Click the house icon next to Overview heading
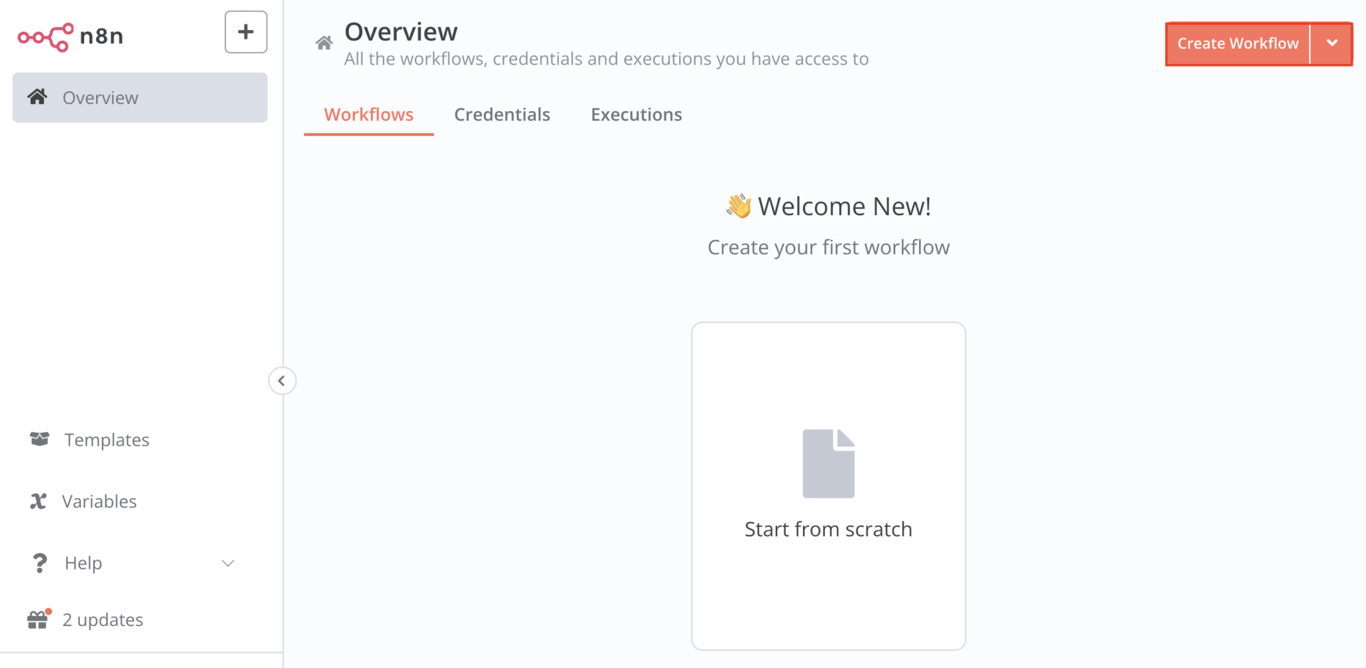 (324, 43)
